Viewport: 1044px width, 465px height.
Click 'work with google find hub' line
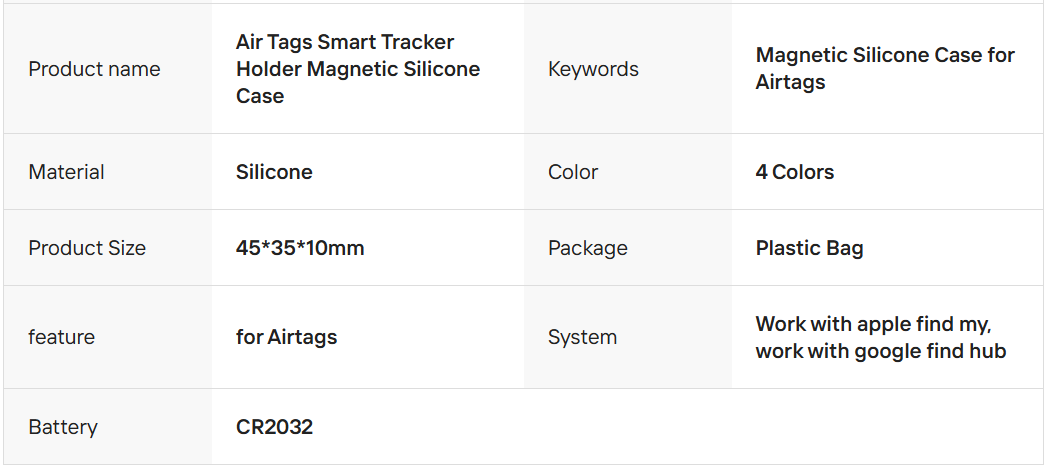[x=880, y=351]
